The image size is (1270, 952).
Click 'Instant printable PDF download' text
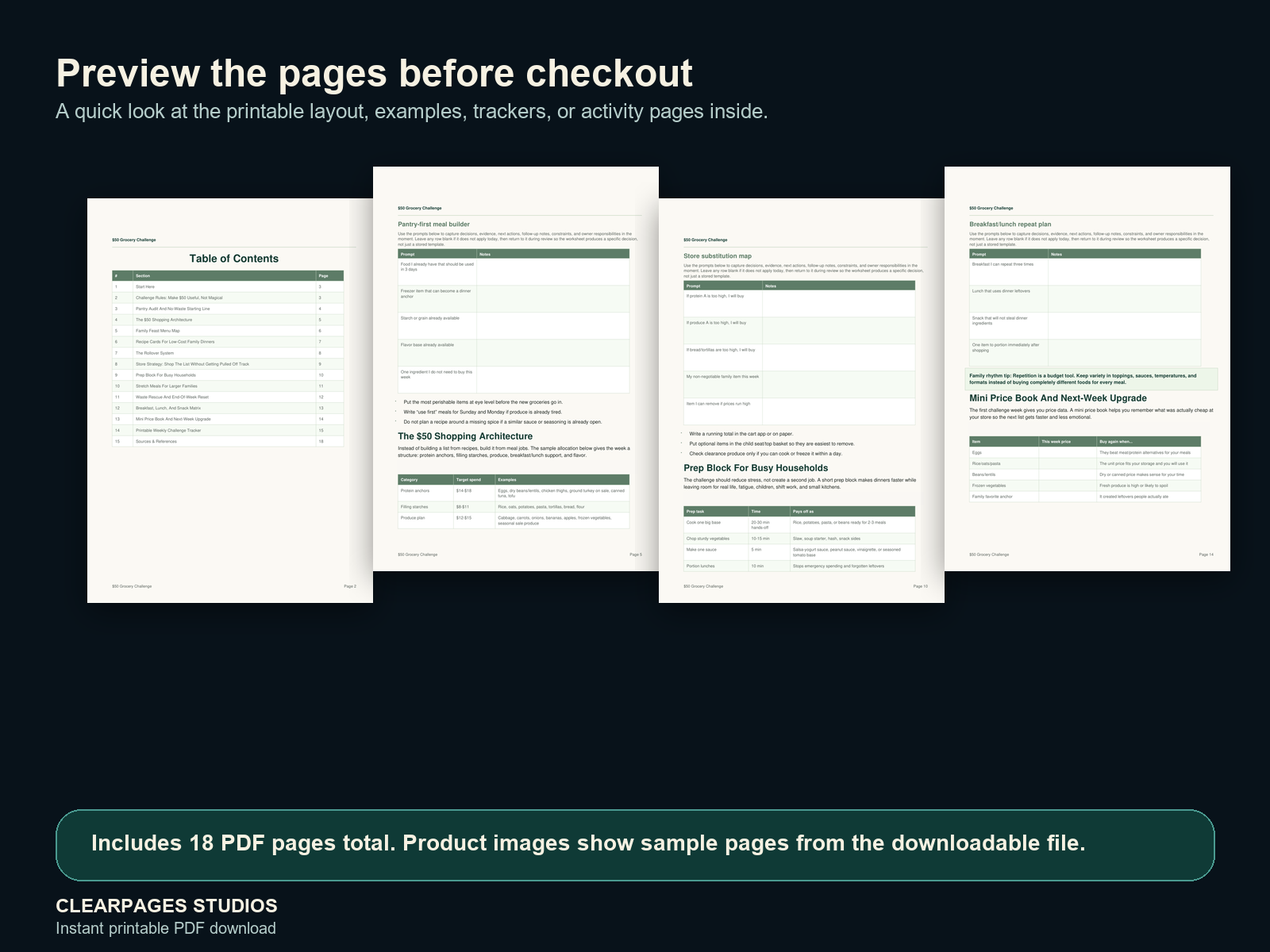point(166,928)
